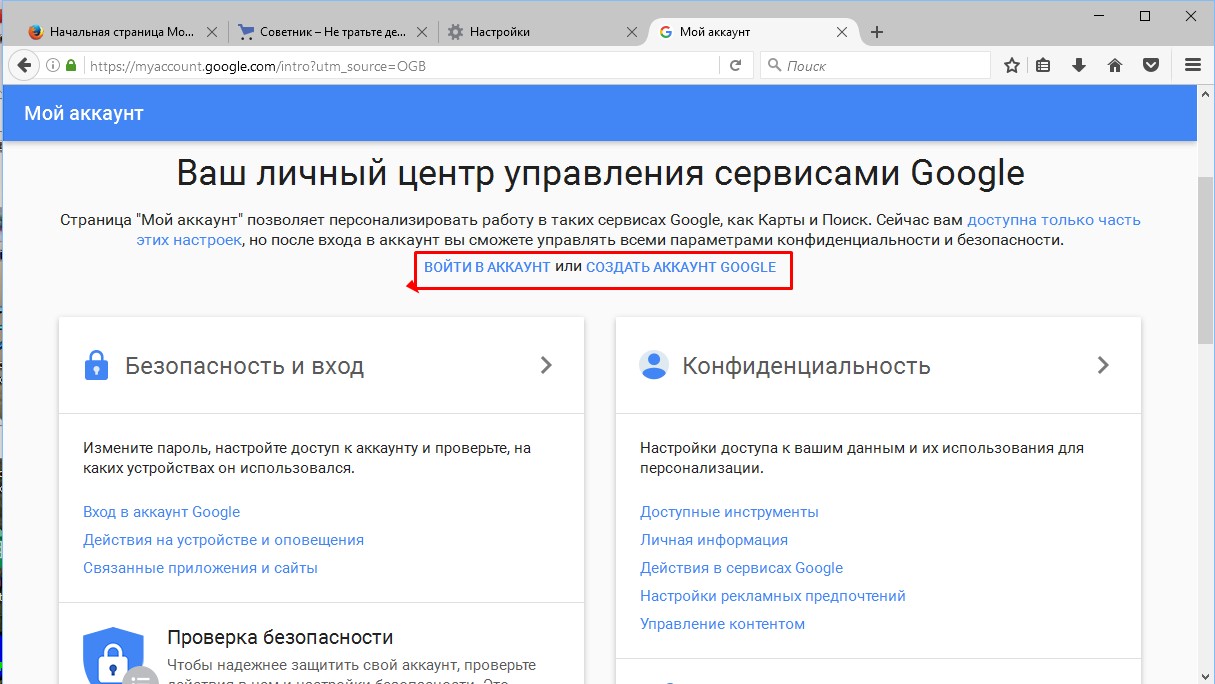The image size is (1215, 684).
Task: Click the vertical page scrollbar
Action: click(x=1205, y=260)
